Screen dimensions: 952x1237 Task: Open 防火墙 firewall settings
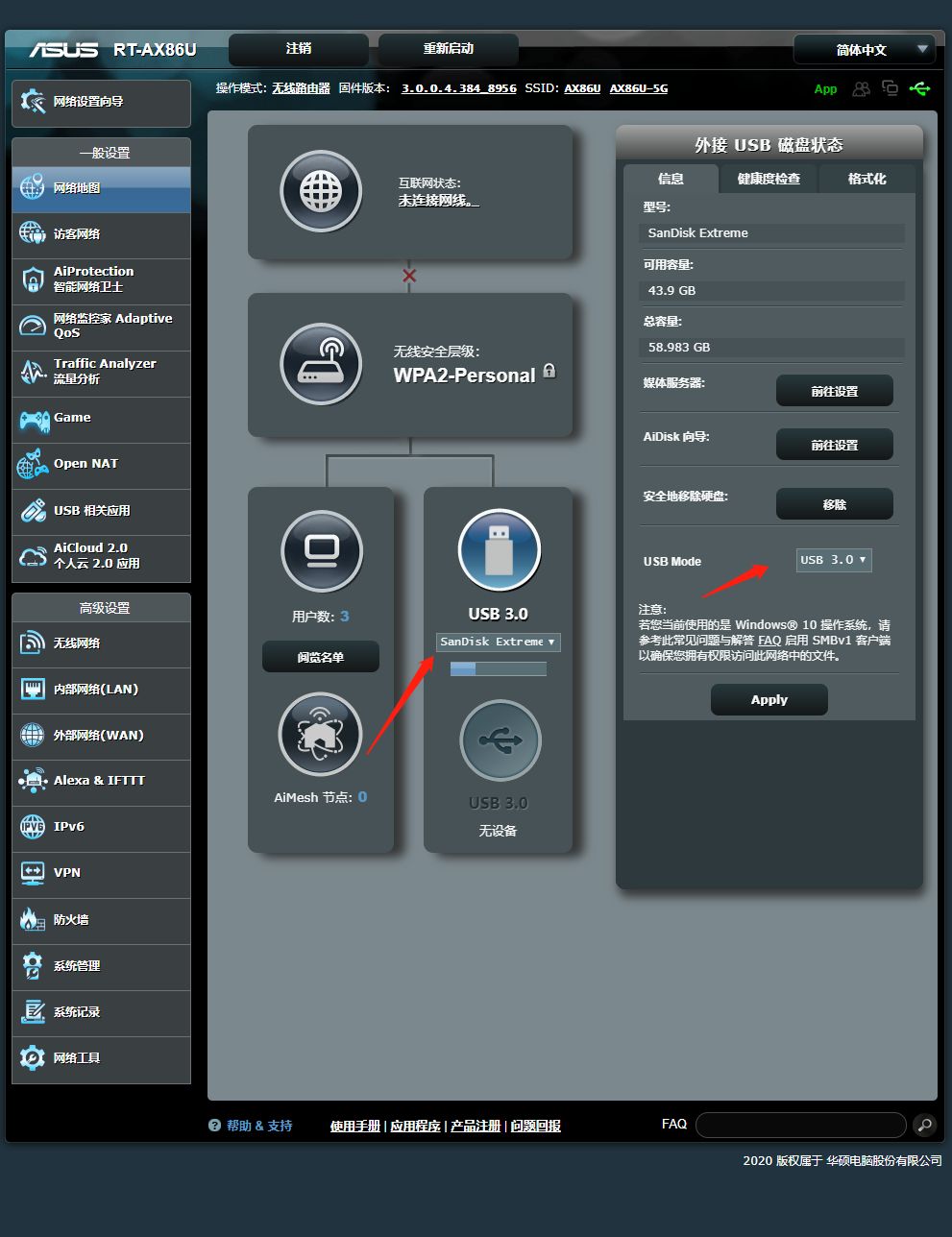101,920
